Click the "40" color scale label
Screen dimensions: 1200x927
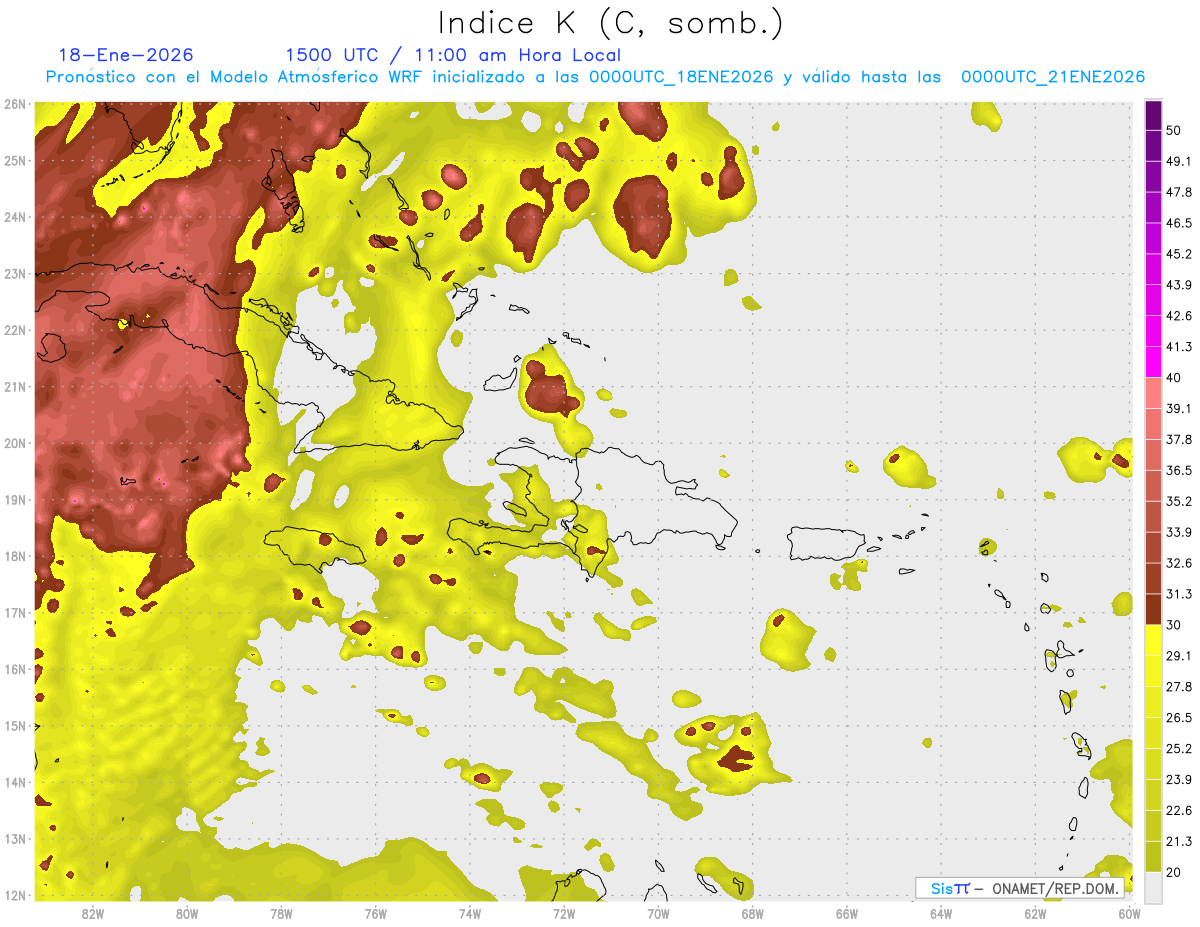pyautogui.click(x=1175, y=378)
